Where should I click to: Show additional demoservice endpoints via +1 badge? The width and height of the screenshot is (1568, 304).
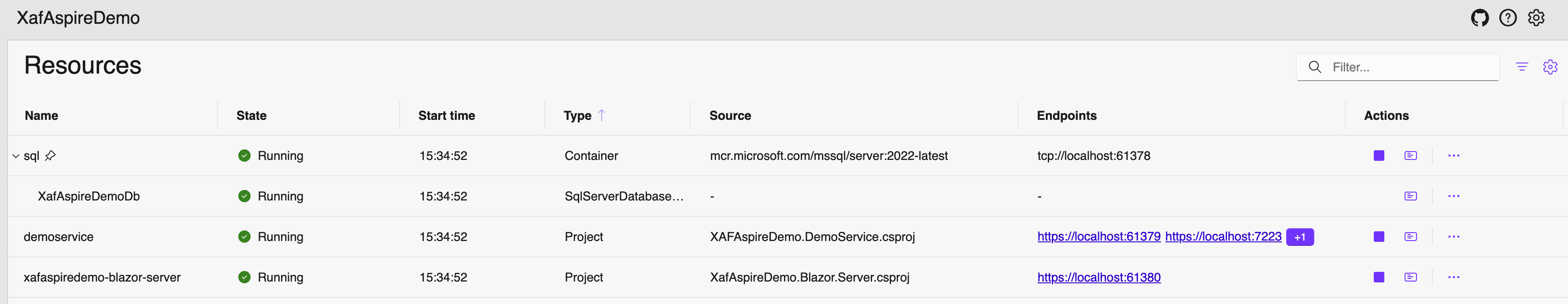[1300, 237]
